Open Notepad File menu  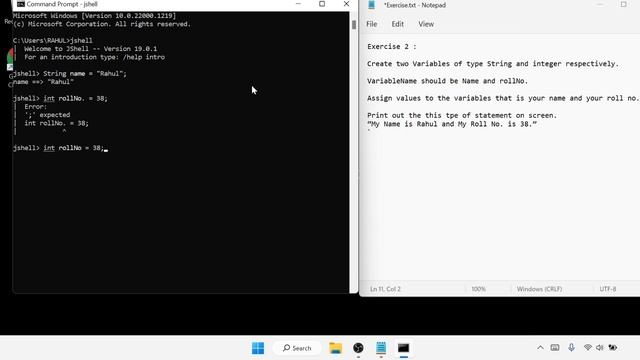pos(371,24)
